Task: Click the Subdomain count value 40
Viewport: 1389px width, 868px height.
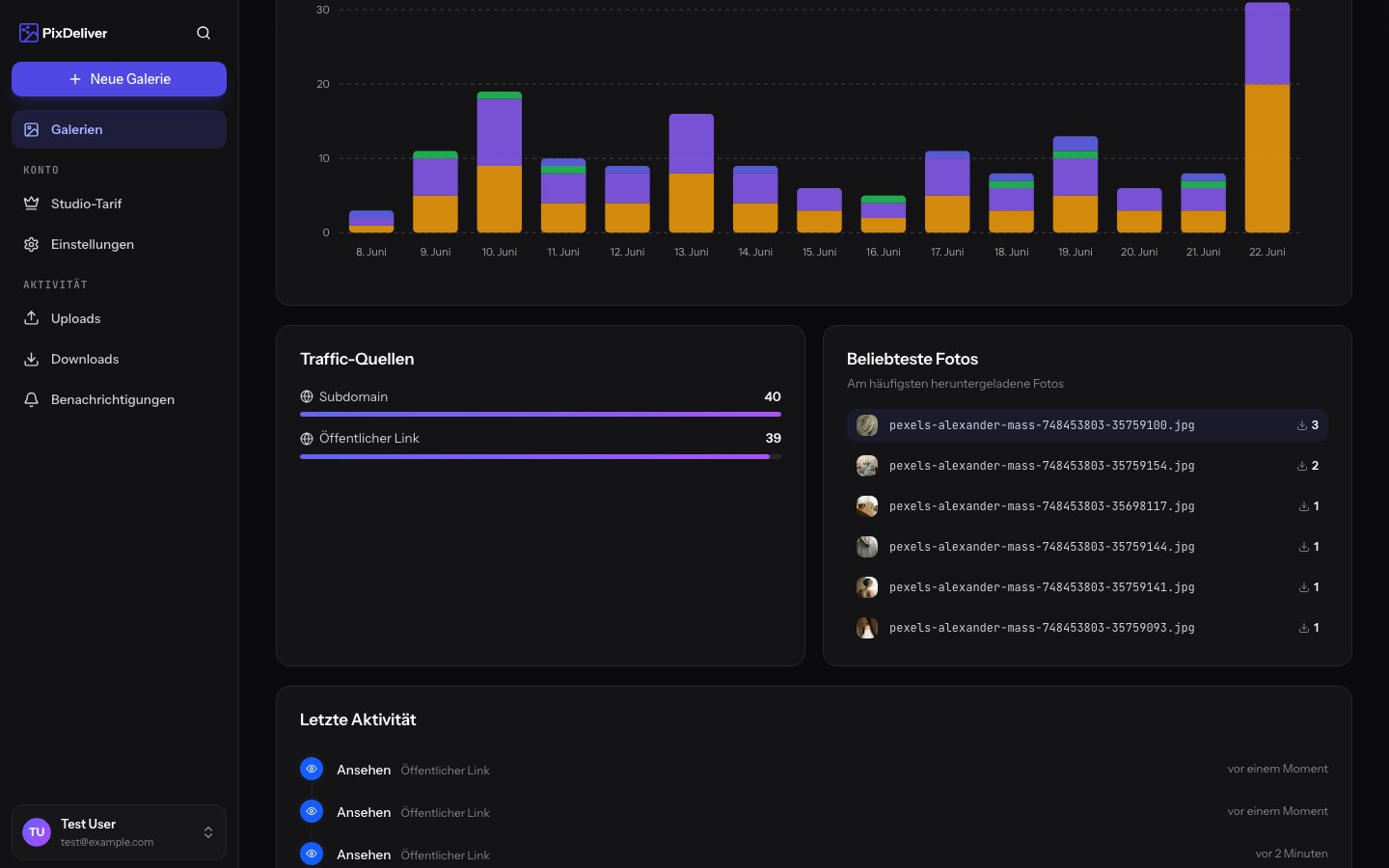Action: [773, 396]
